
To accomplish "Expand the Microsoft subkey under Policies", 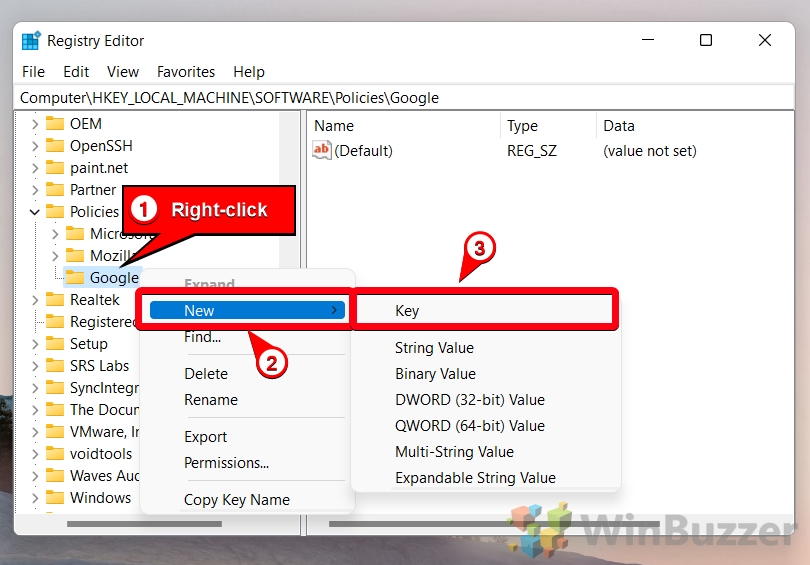I will (x=55, y=234).
